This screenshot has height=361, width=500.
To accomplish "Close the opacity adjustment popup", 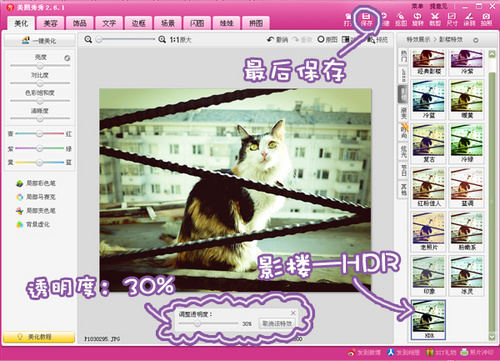I will click(x=293, y=313).
